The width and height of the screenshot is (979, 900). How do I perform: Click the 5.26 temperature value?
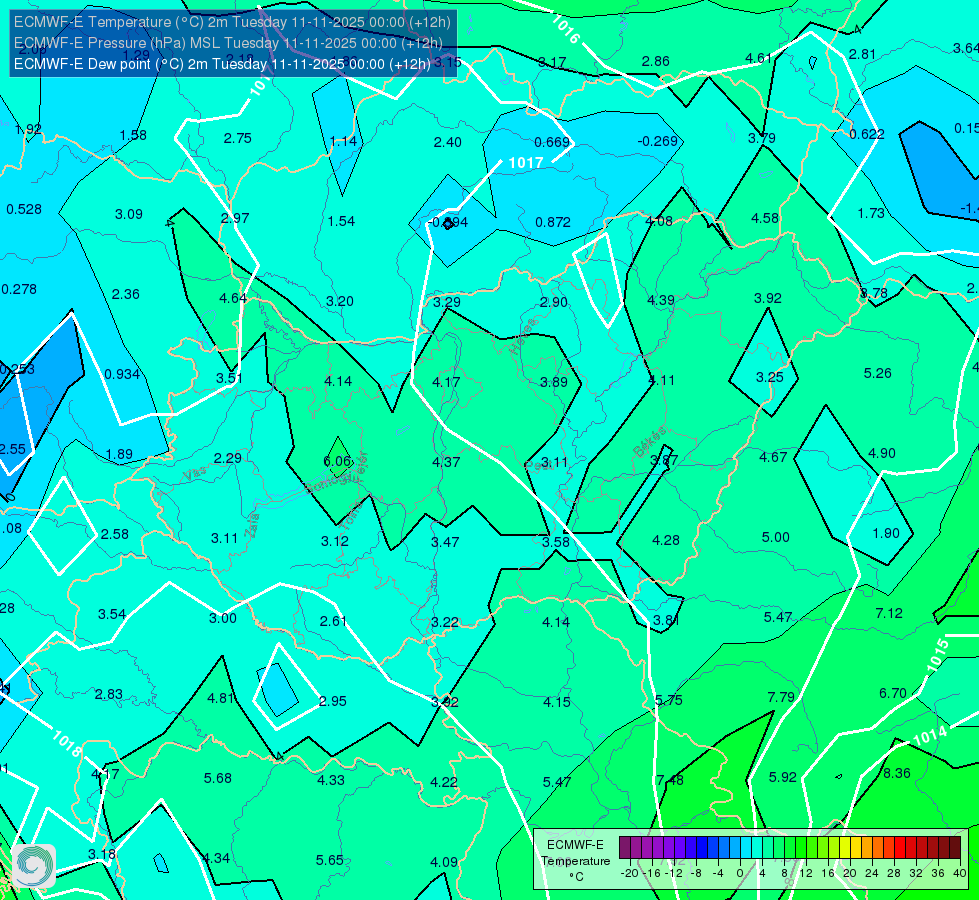[x=877, y=373]
